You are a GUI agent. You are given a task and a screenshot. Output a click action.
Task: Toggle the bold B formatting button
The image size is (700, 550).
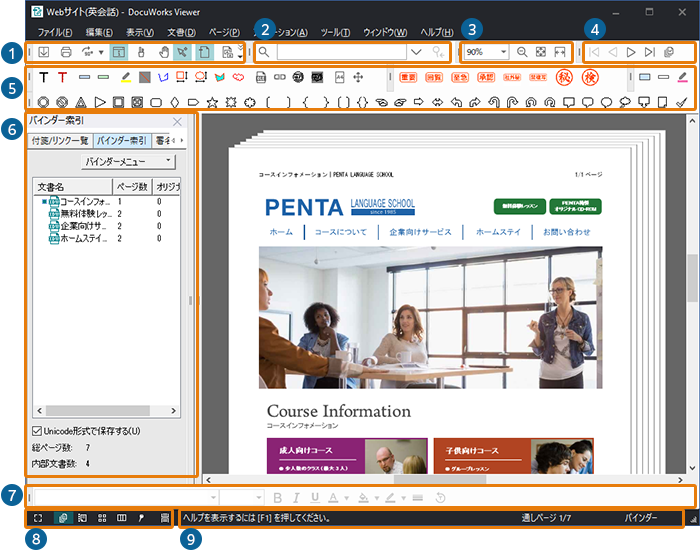coord(277,497)
